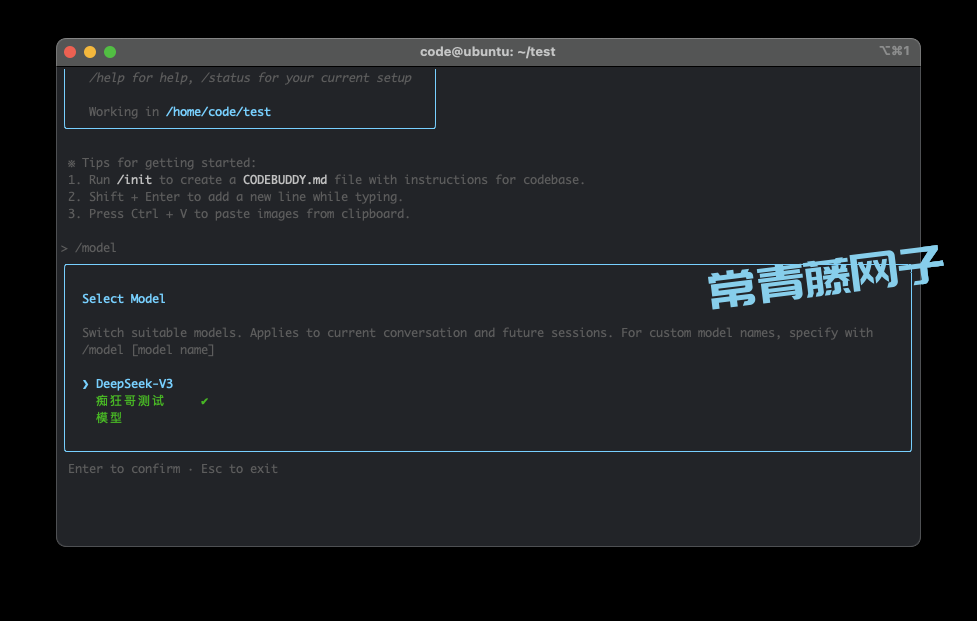Click the Select Model heading
The width and height of the screenshot is (977, 621).
[x=124, y=299]
